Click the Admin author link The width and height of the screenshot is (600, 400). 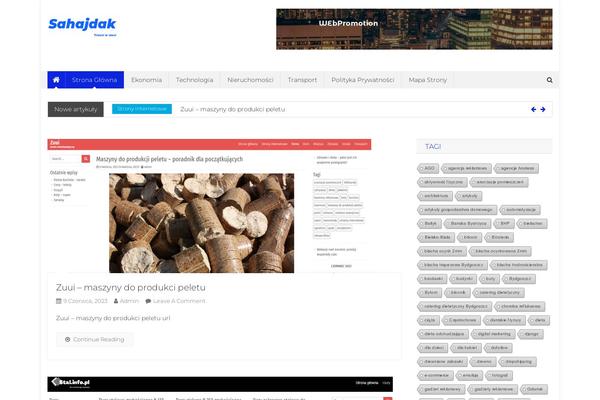point(129,301)
